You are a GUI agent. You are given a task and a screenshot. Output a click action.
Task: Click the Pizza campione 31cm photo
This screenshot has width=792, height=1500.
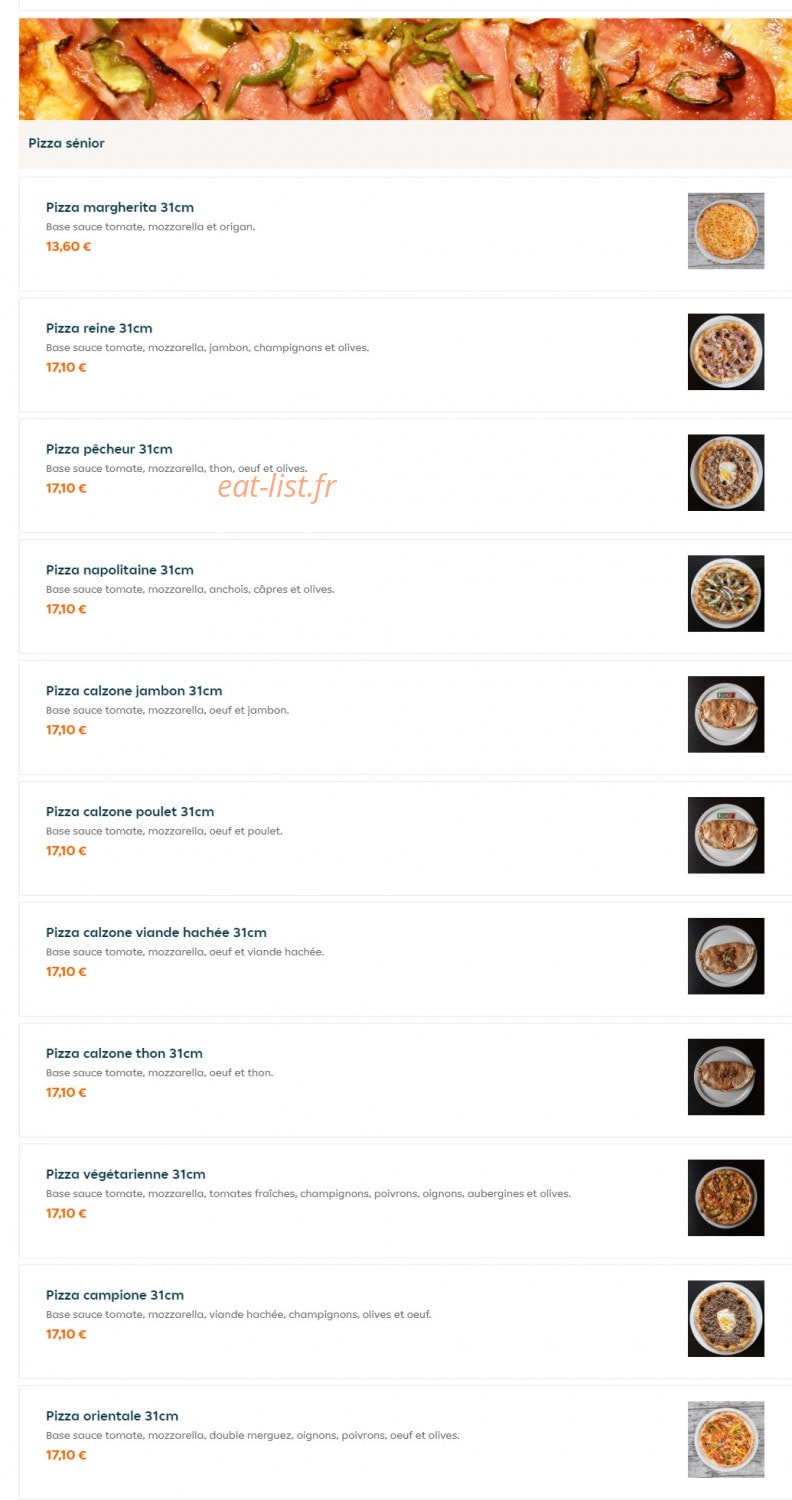click(725, 1319)
